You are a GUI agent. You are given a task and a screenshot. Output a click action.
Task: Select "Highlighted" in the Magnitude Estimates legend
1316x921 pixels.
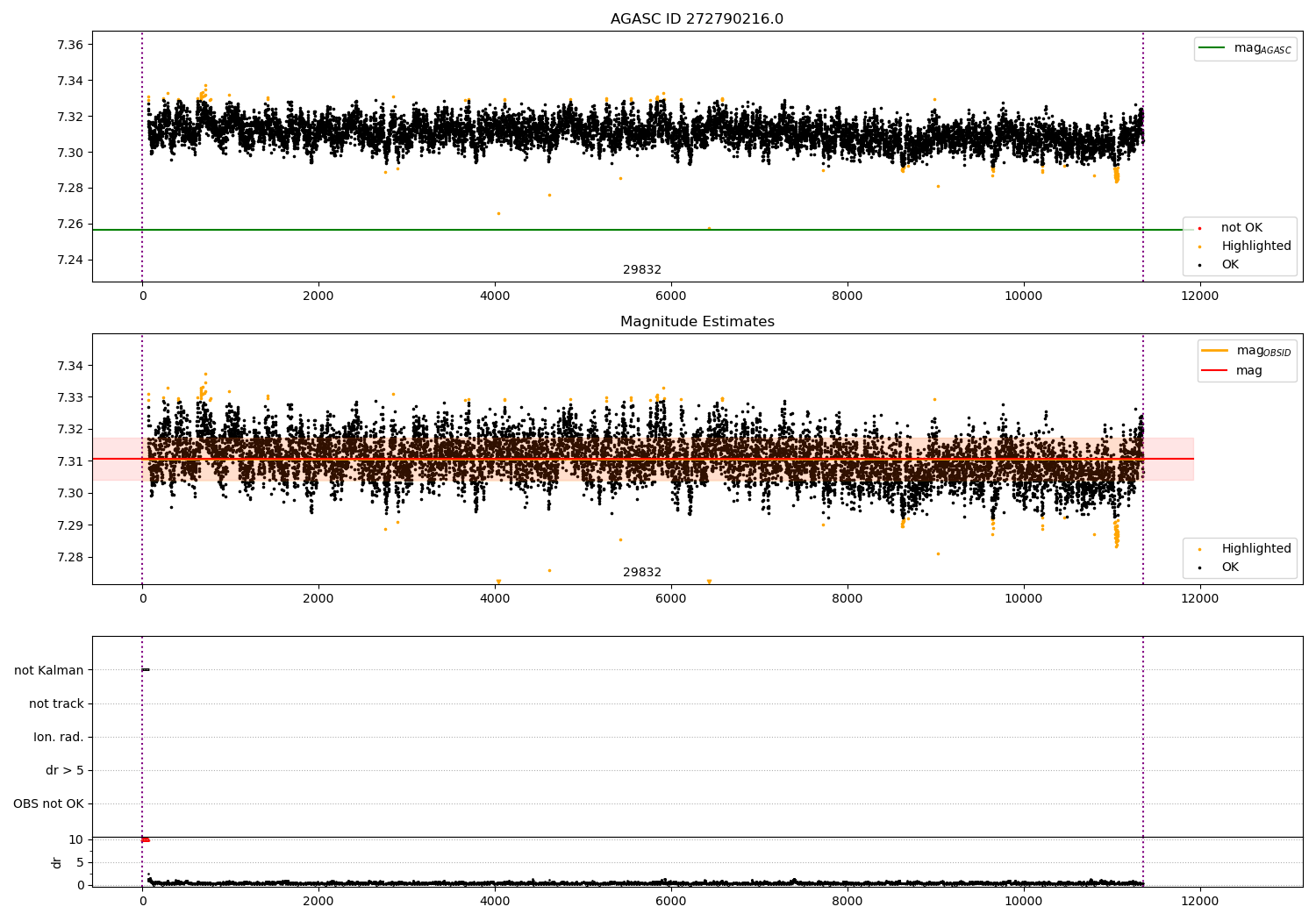pos(1256,549)
